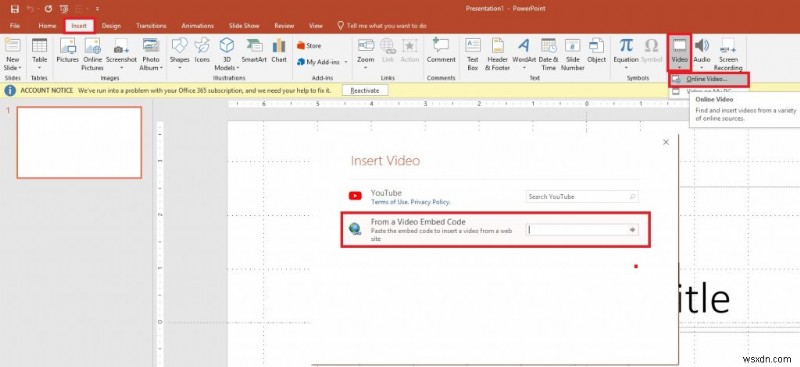800x367 pixels.
Task: Switch to the Home tab
Action: coord(47,26)
